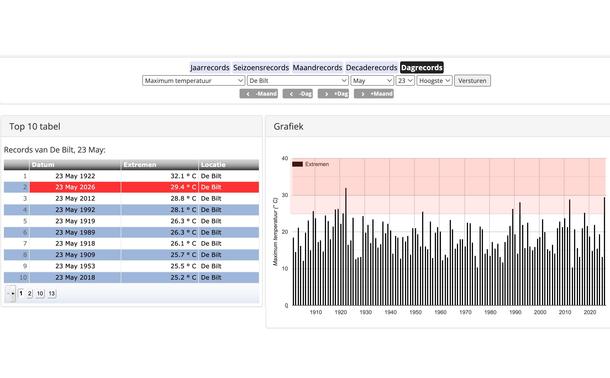Screen dimensions: 610x378
Task: Click the 32.1 °C value cell
Action: tap(160, 176)
